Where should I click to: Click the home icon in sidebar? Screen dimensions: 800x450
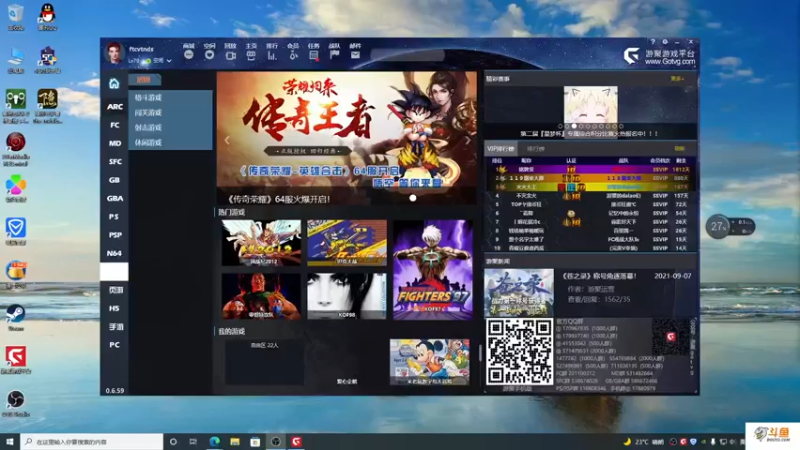point(114,83)
